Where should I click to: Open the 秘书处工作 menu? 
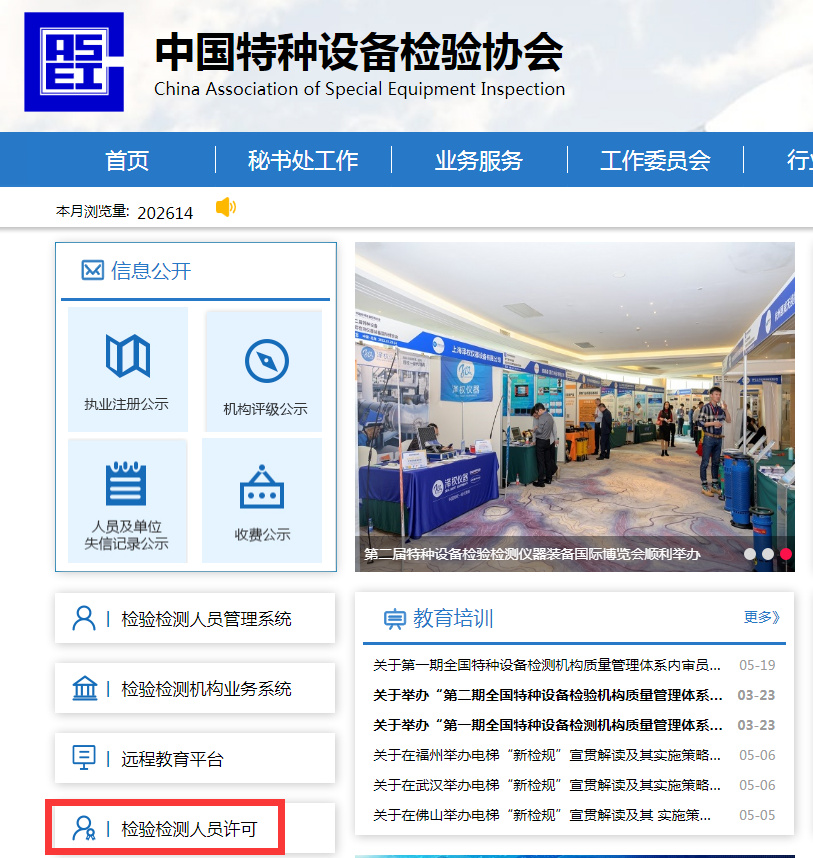coord(303,160)
